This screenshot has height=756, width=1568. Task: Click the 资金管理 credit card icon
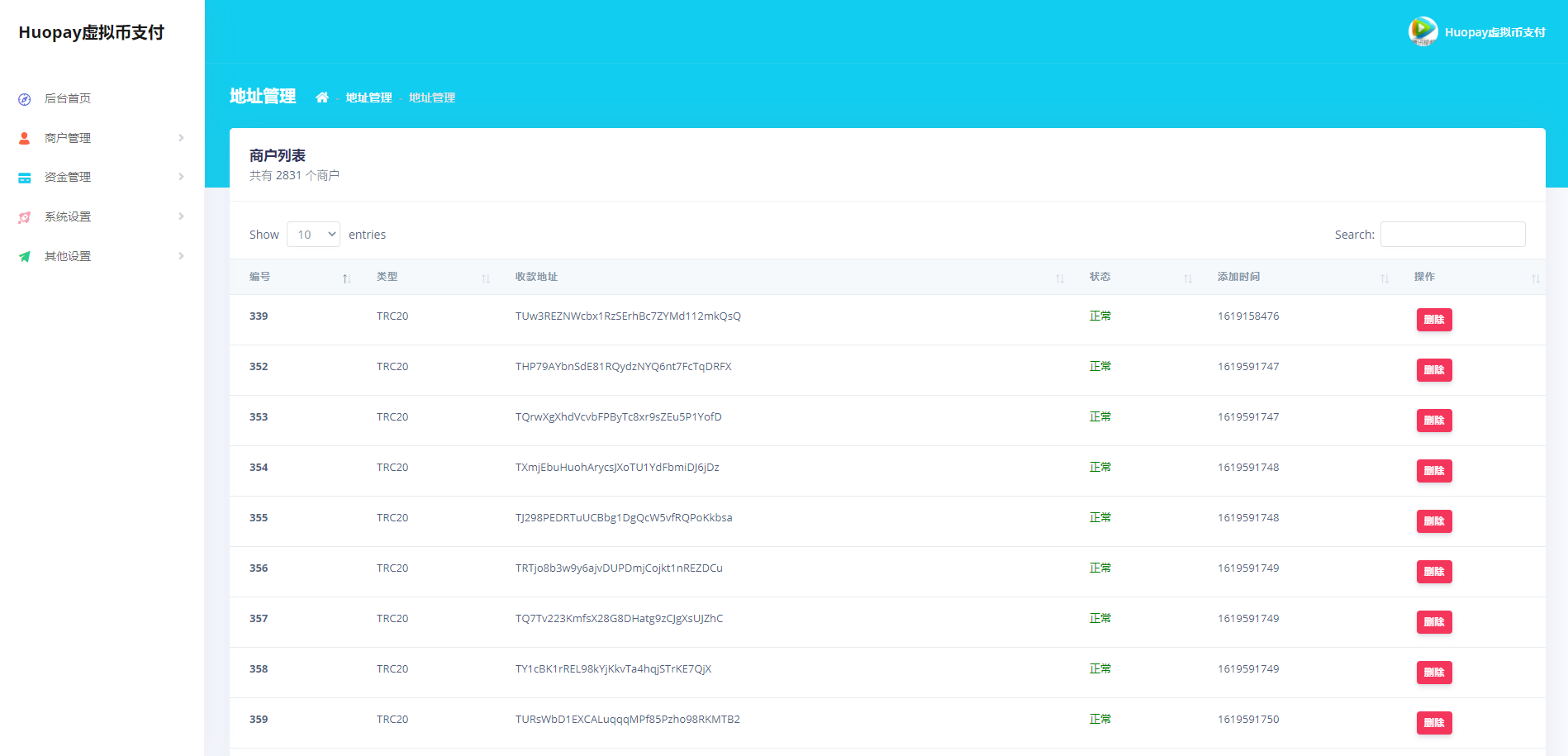point(24,177)
